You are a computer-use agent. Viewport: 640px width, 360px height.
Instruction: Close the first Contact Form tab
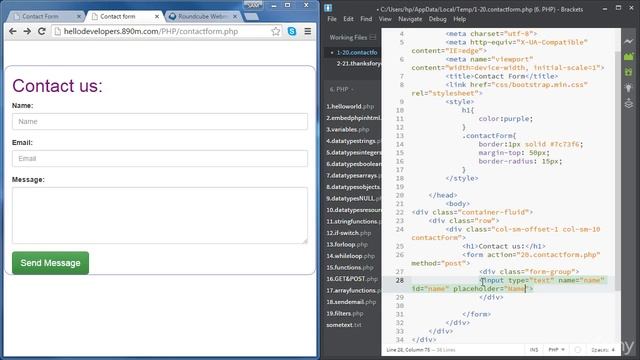[x=79, y=16]
